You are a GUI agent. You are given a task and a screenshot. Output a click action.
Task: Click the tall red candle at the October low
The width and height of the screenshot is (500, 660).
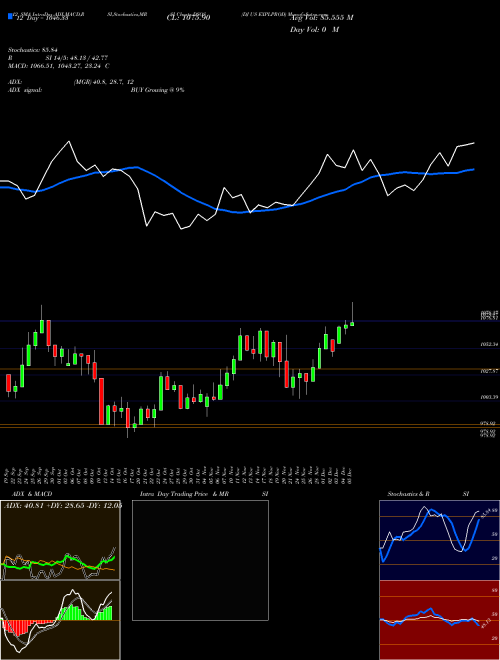[101, 401]
